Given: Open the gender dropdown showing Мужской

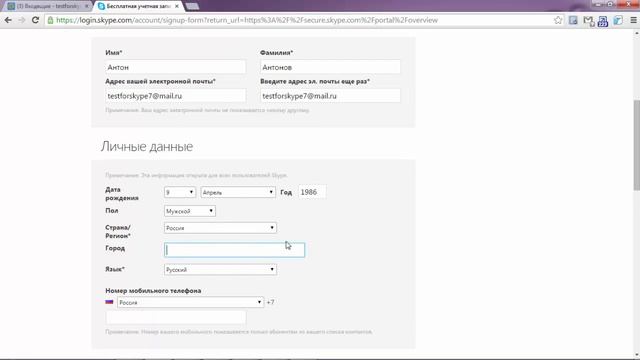Looking at the screenshot, I should pyautogui.click(x=190, y=211).
